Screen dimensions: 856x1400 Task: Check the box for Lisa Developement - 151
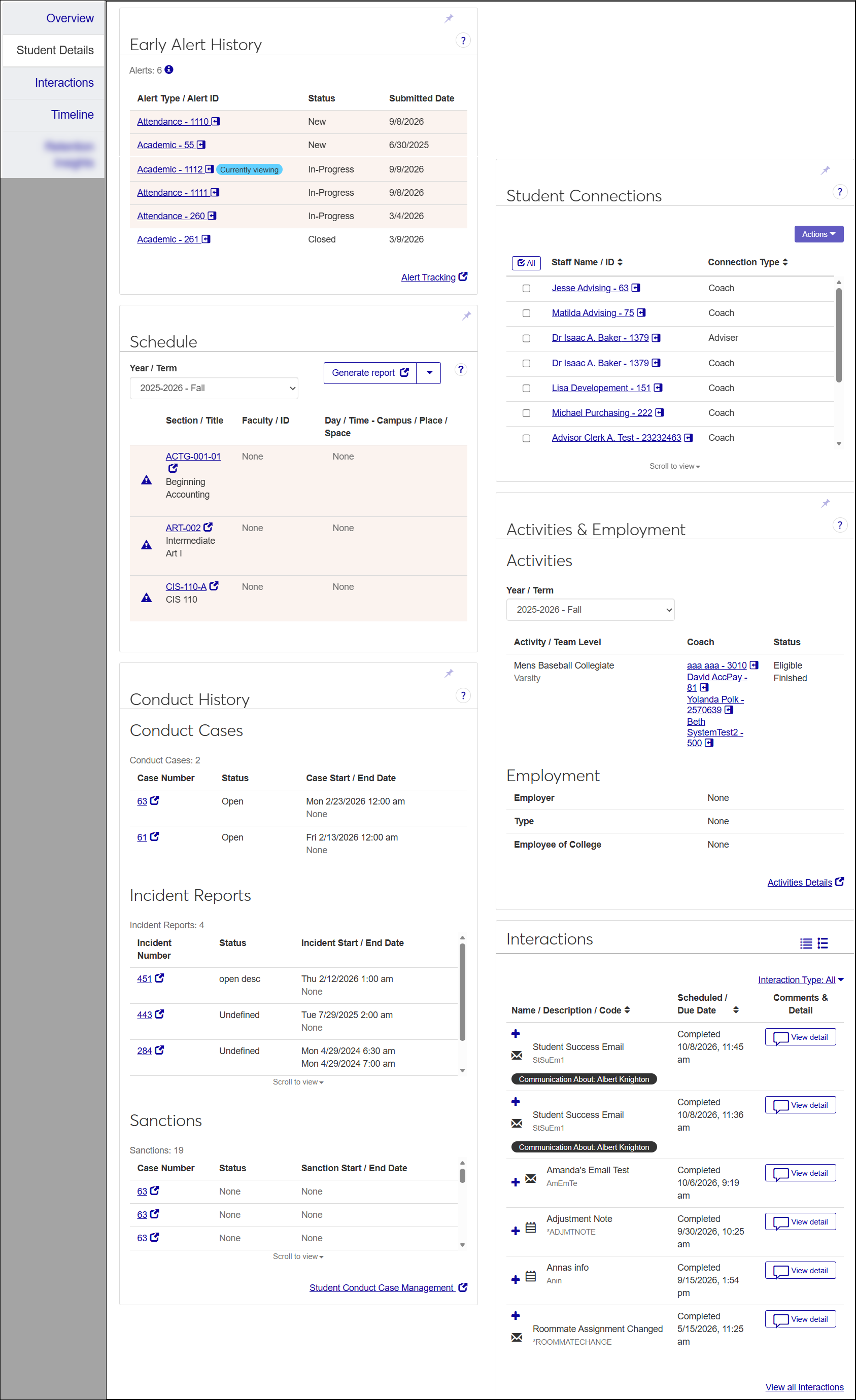[526, 389]
